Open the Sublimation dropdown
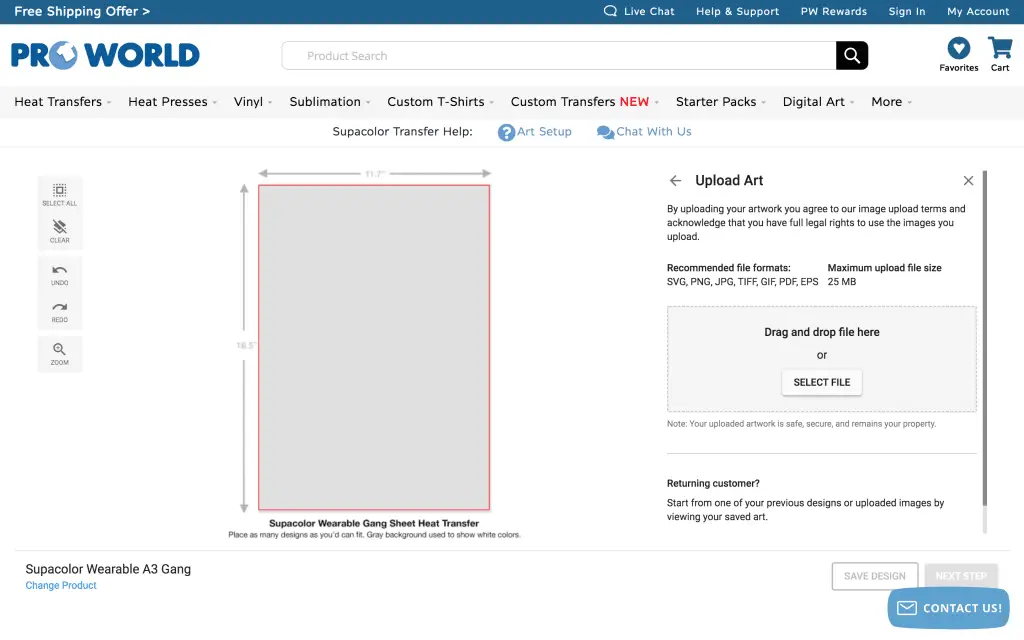The width and height of the screenshot is (1024, 640). pyautogui.click(x=329, y=102)
